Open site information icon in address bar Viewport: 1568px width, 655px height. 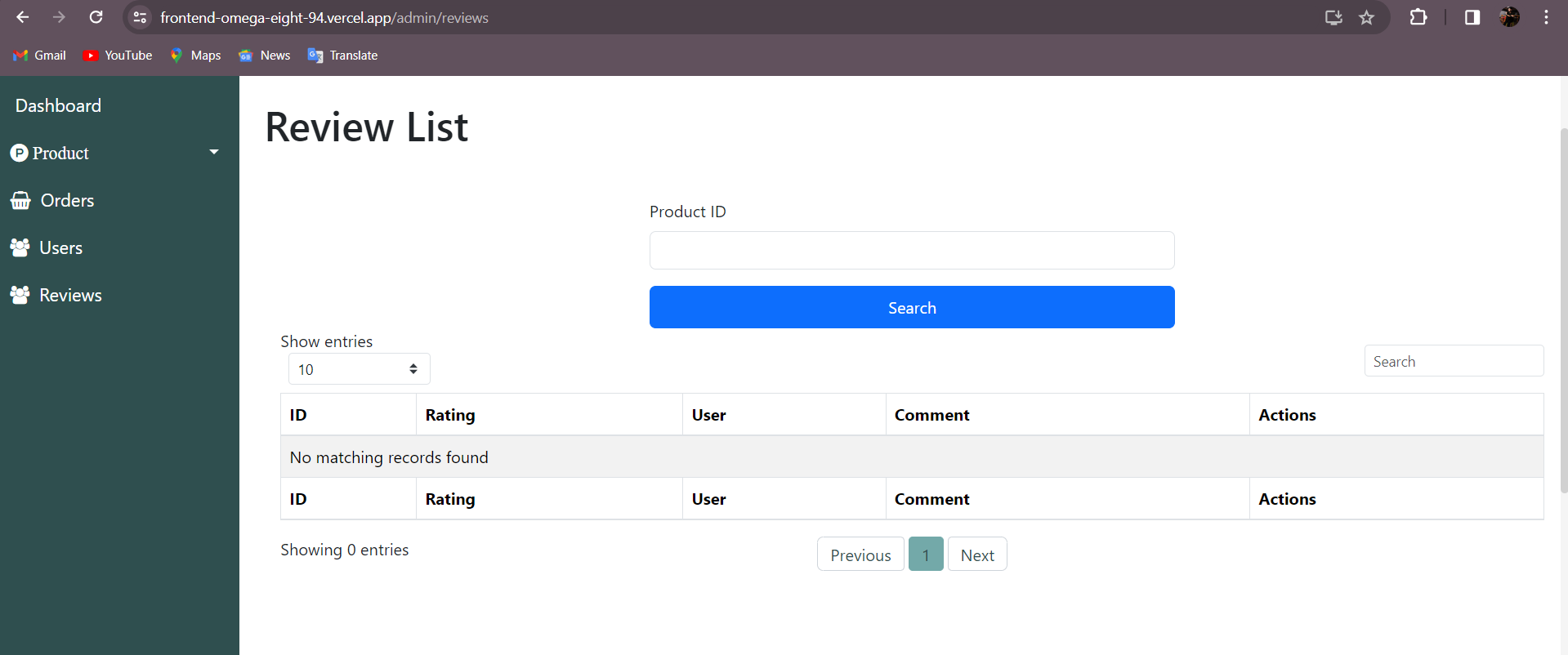click(x=141, y=17)
